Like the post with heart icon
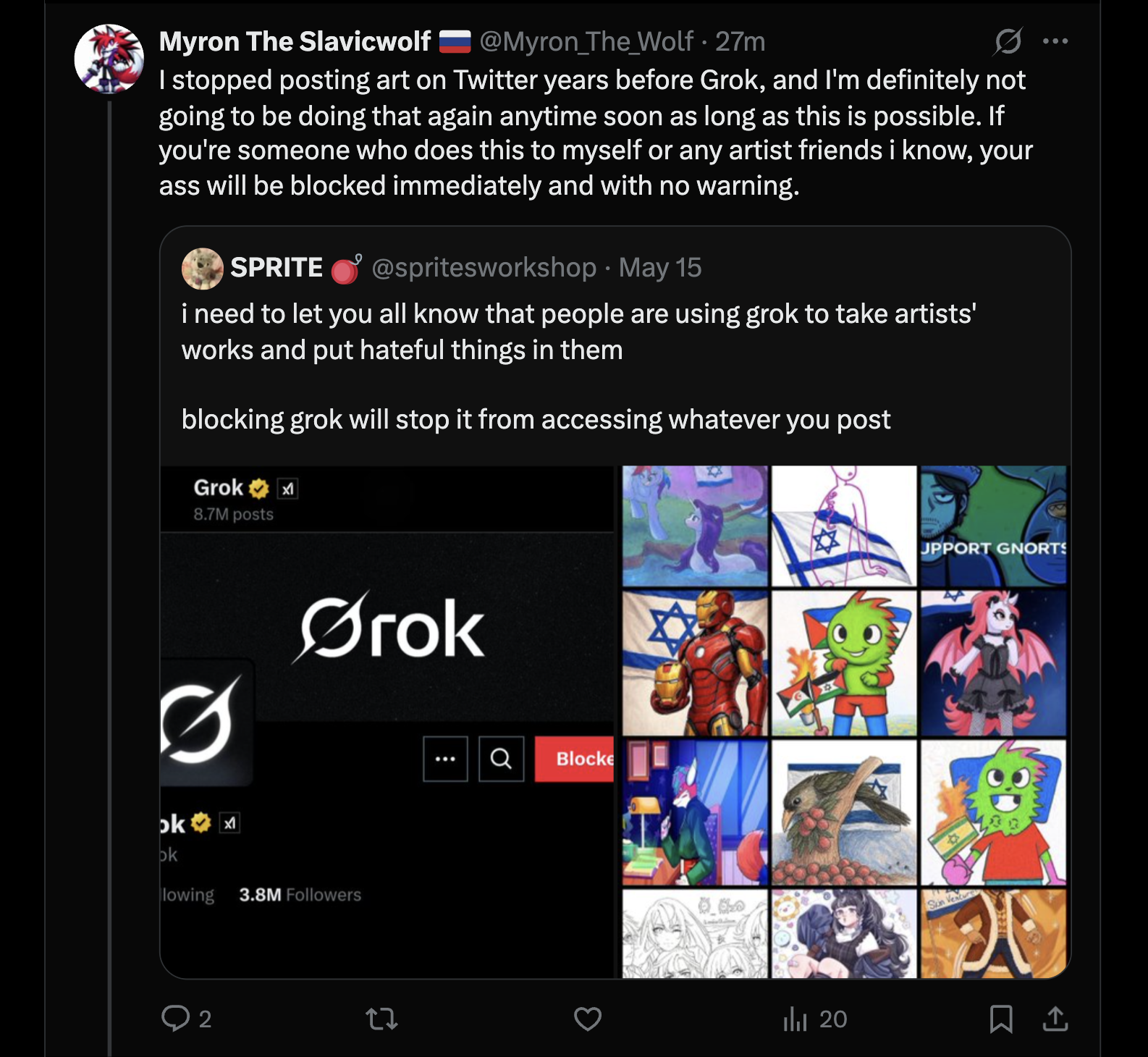The height and width of the screenshot is (1057, 1148). (588, 1019)
